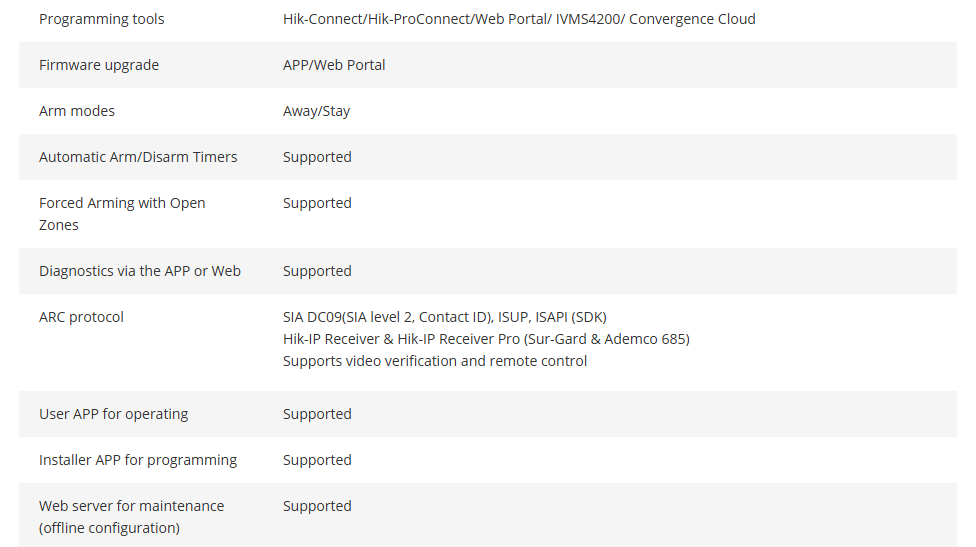Click Supported next to Automatic Arm/Disarm Timers
This screenshot has width=976, height=547.
click(x=317, y=157)
